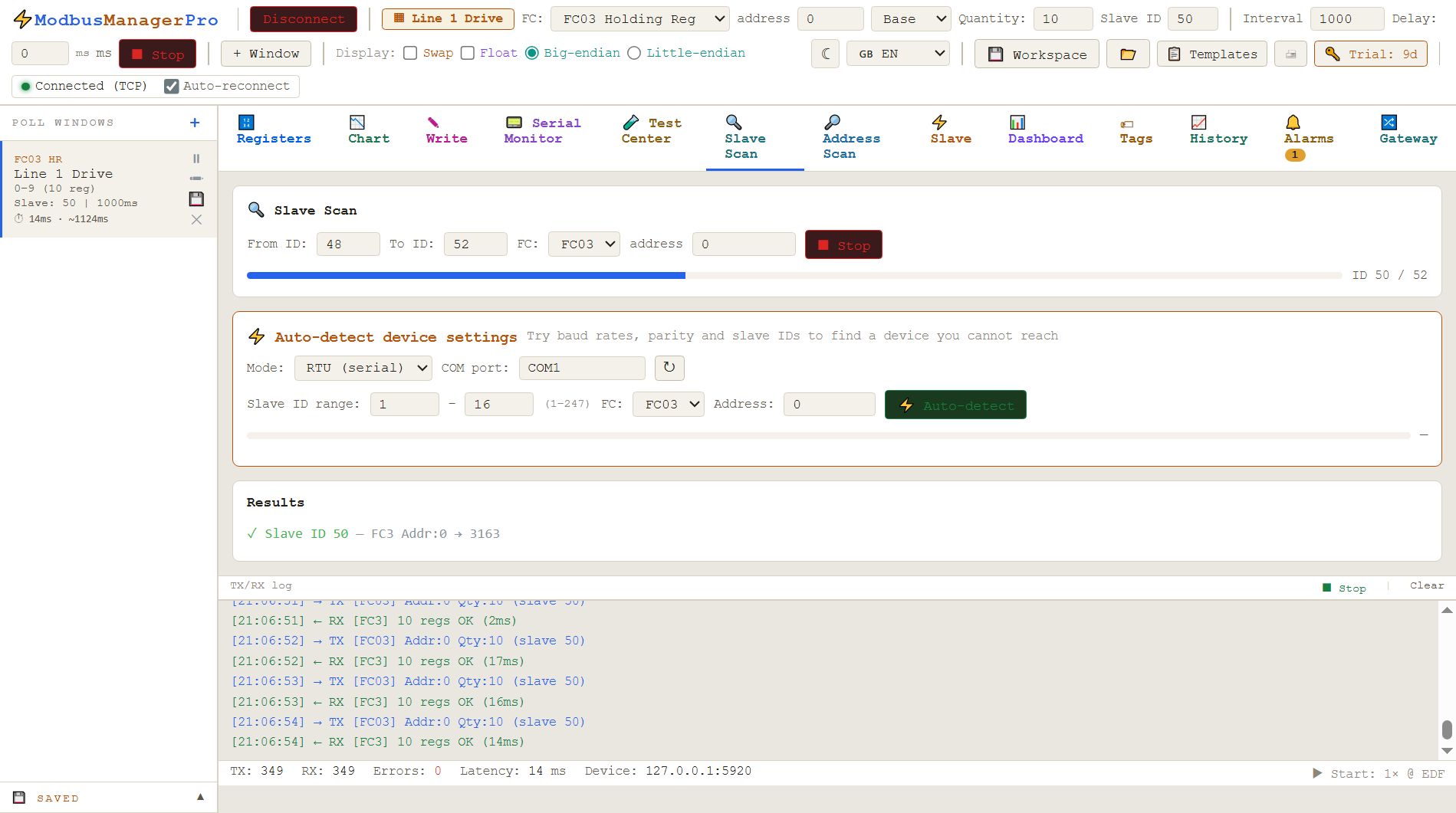This screenshot has height=813, width=1456.
Task: Expand the Saved section arrow
Action: coord(200,797)
